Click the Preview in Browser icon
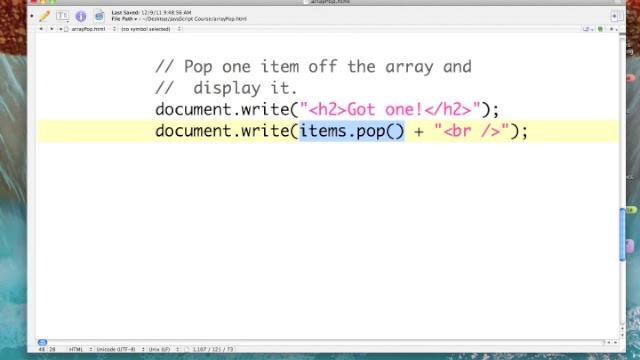 (x=99, y=16)
